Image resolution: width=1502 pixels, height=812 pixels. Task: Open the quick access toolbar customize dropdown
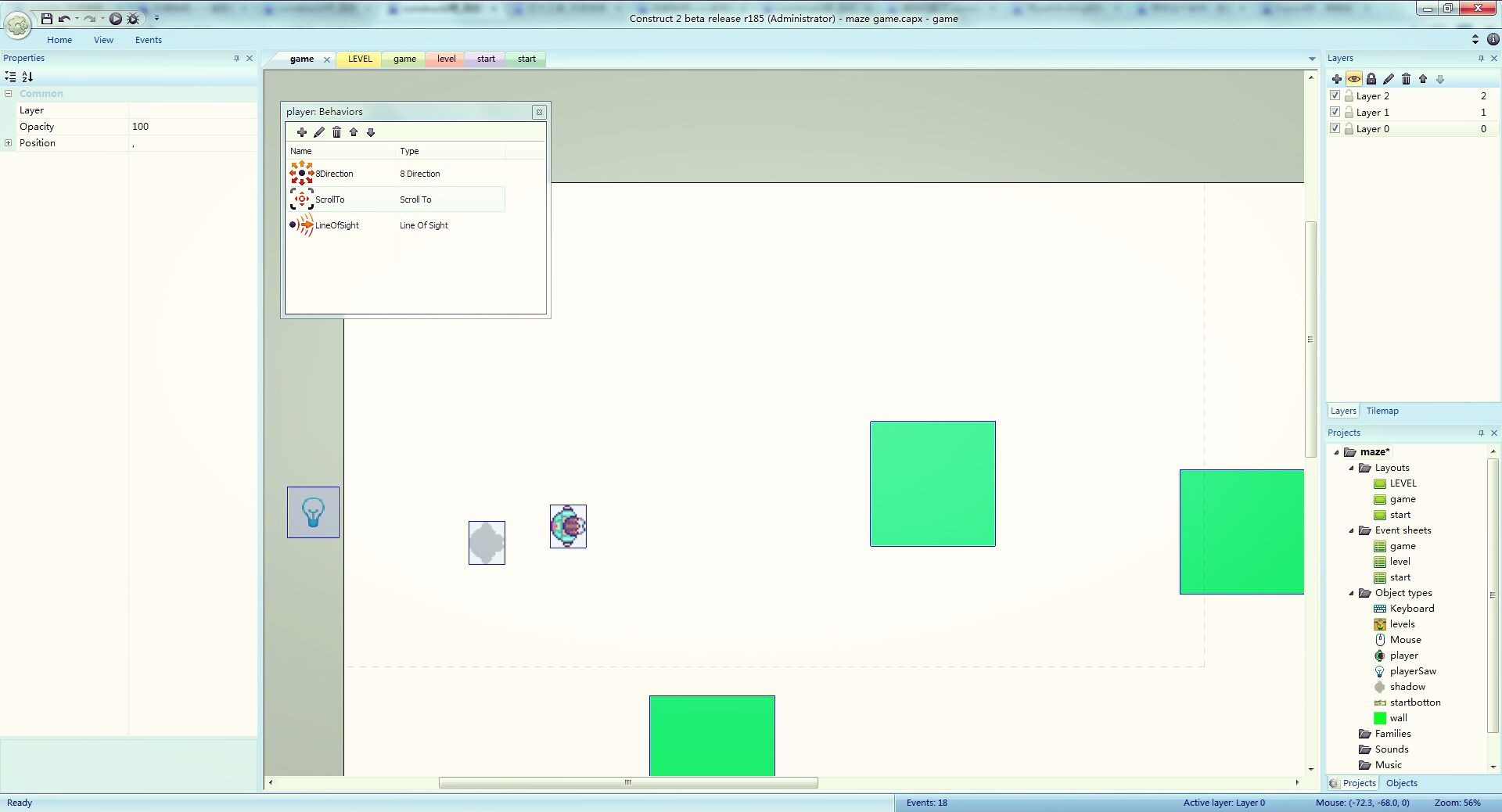[156, 18]
